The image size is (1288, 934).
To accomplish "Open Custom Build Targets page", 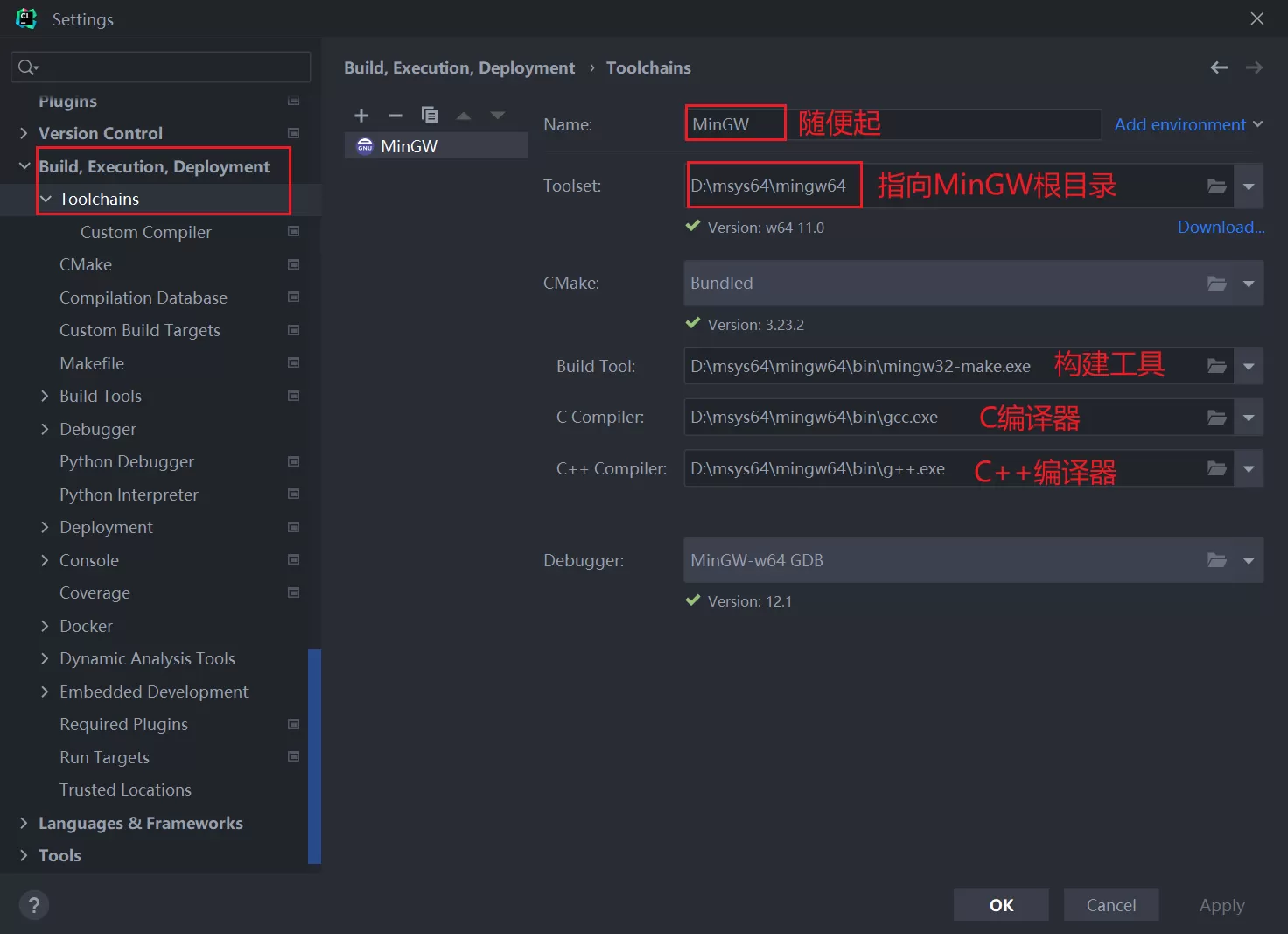I will pos(140,330).
